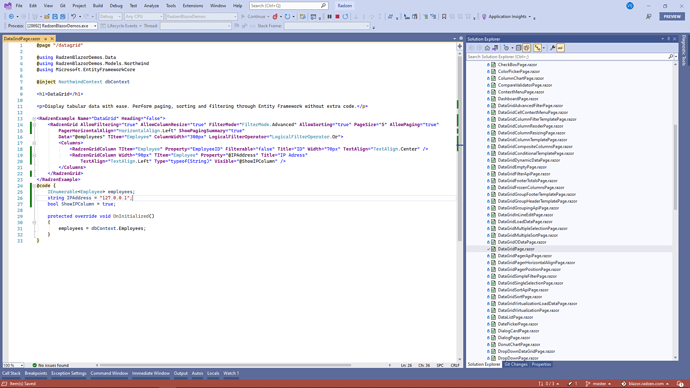Select DataGridSortPage.razor in Solution Explorer
The height and width of the screenshot is (388, 690).
[520, 297]
